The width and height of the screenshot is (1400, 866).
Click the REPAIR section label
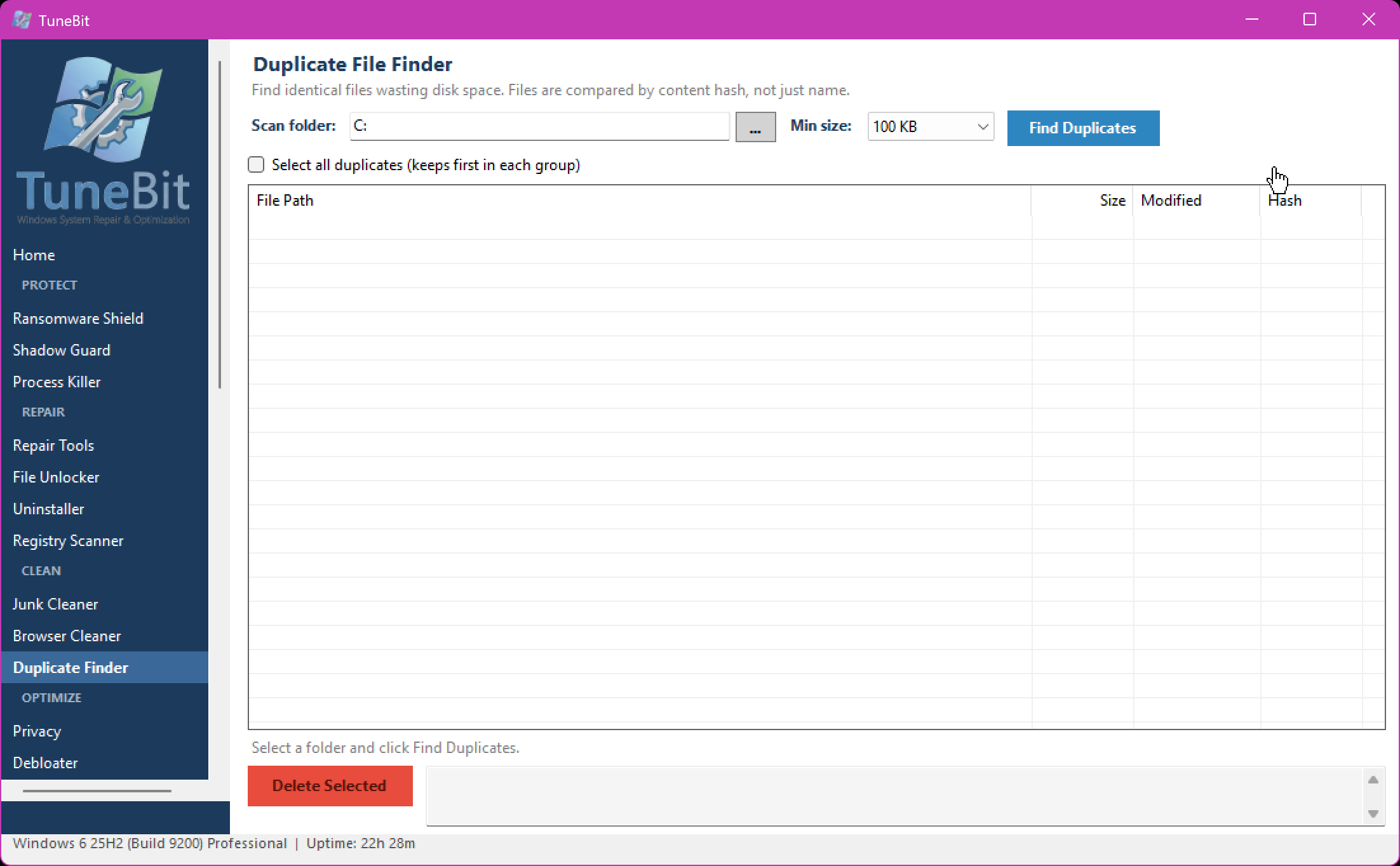pos(43,412)
